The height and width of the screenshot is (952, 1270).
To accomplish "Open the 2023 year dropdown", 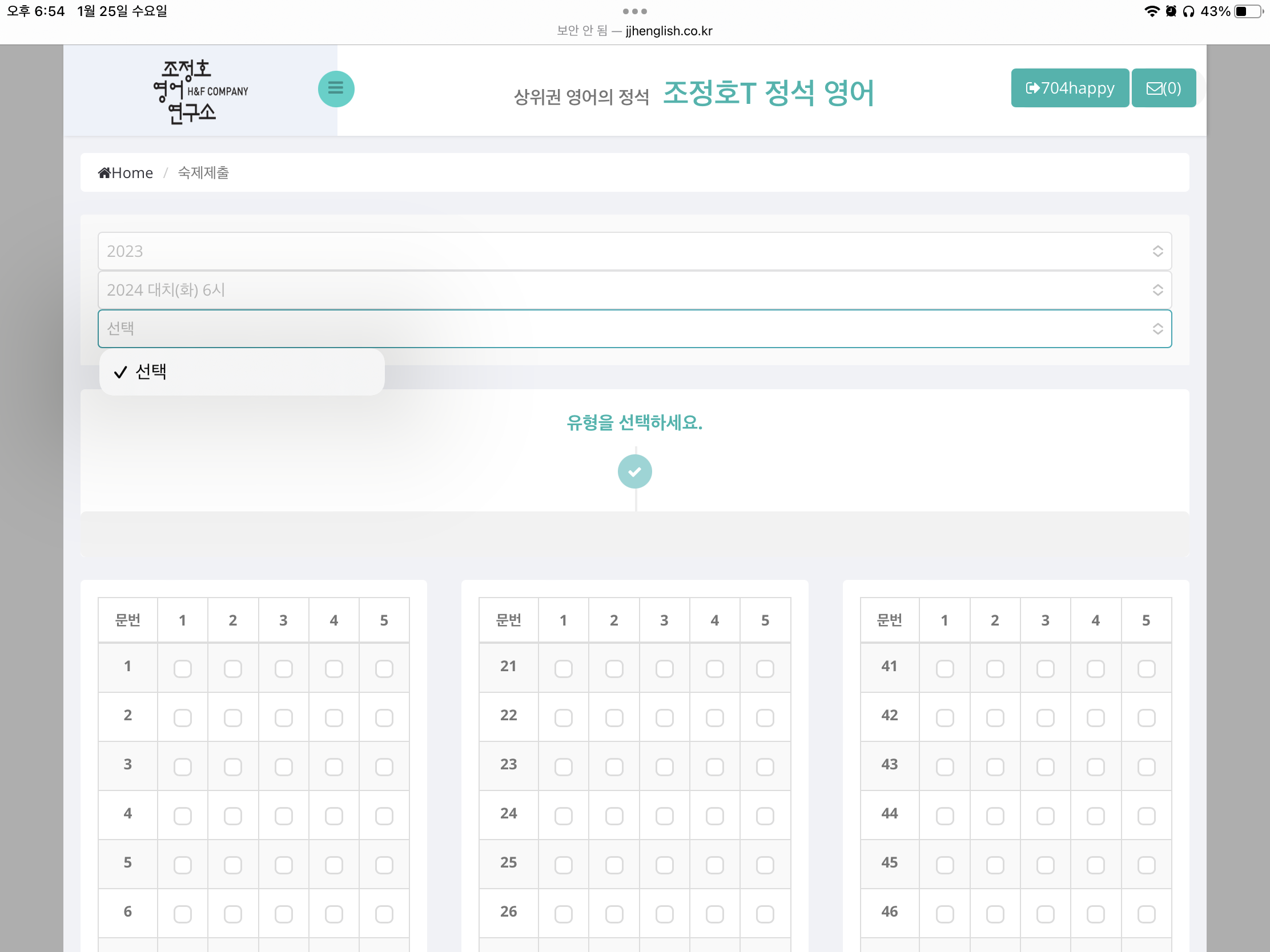I will 634,251.
